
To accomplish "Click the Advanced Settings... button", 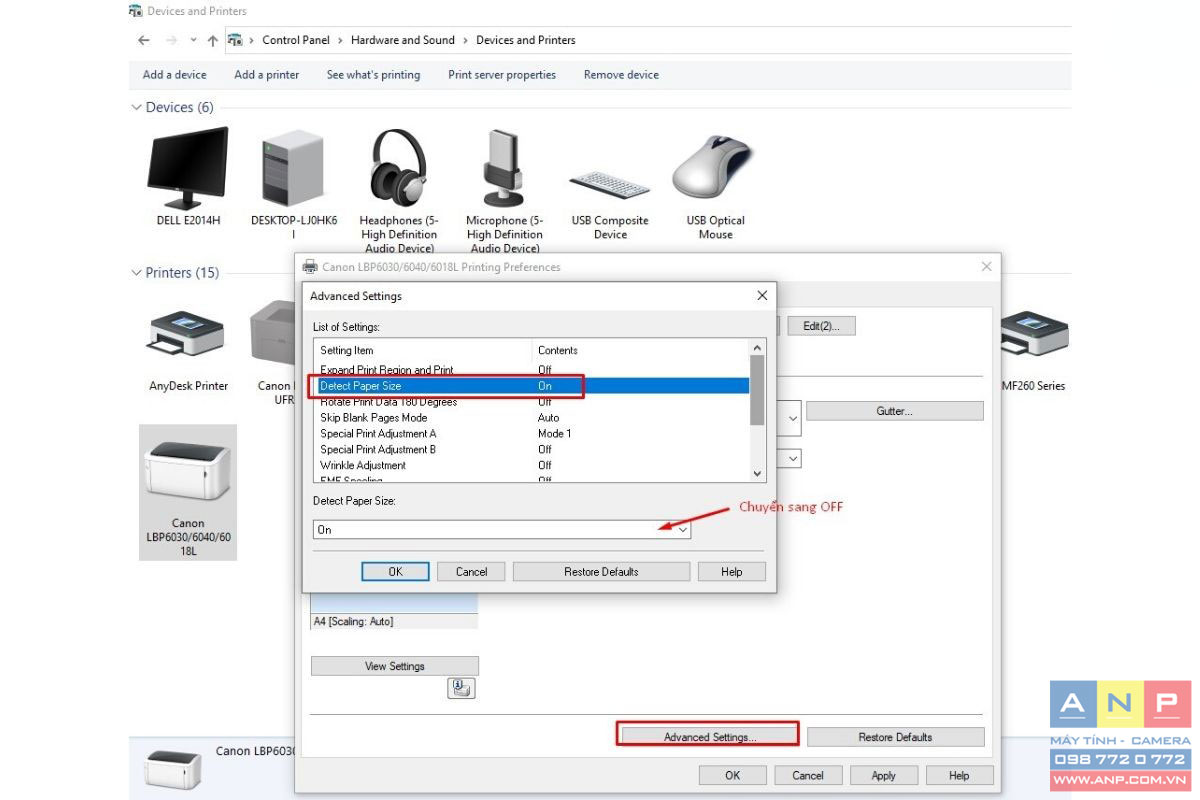I will click(x=709, y=737).
